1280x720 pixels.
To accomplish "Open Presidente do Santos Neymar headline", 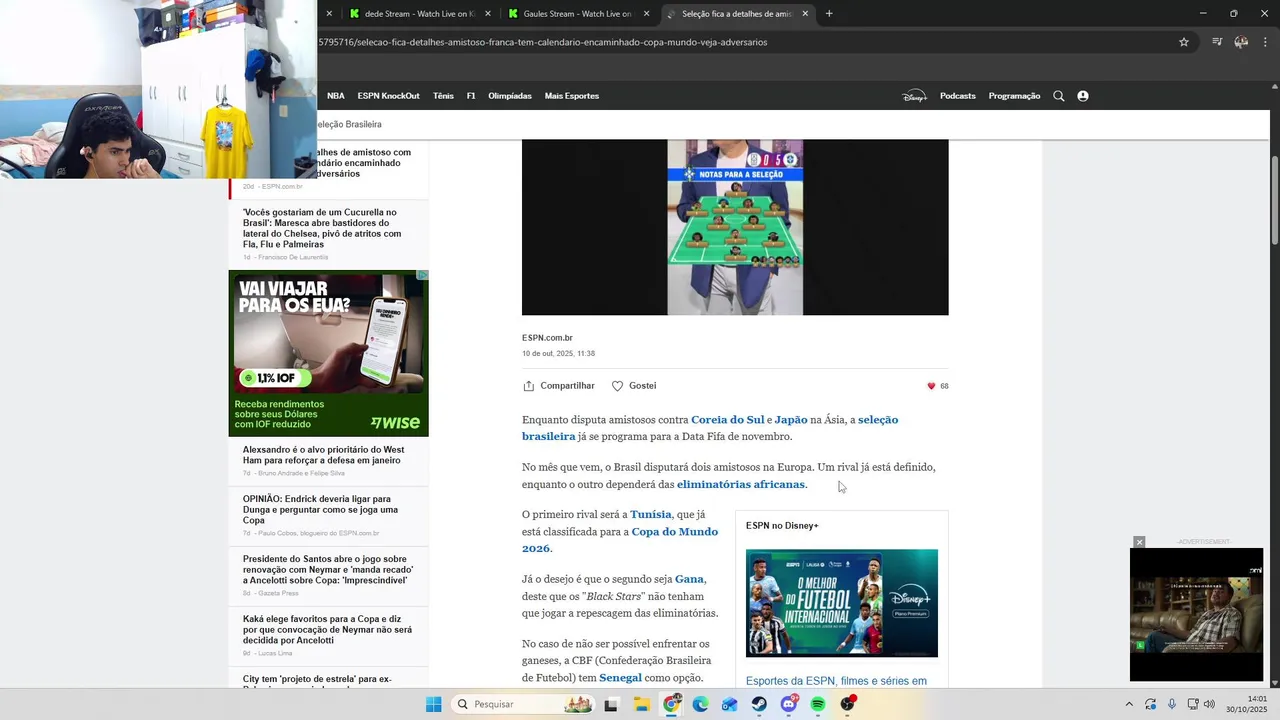I will (328, 570).
